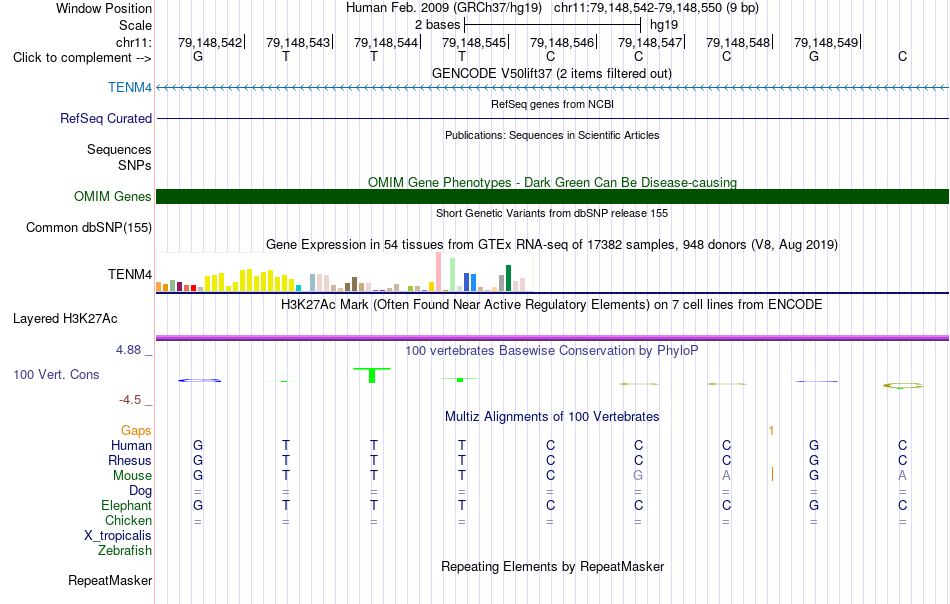Image resolution: width=950 pixels, height=604 pixels.
Task: Click the olive PhyloP mark at last base
Action: click(903, 385)
